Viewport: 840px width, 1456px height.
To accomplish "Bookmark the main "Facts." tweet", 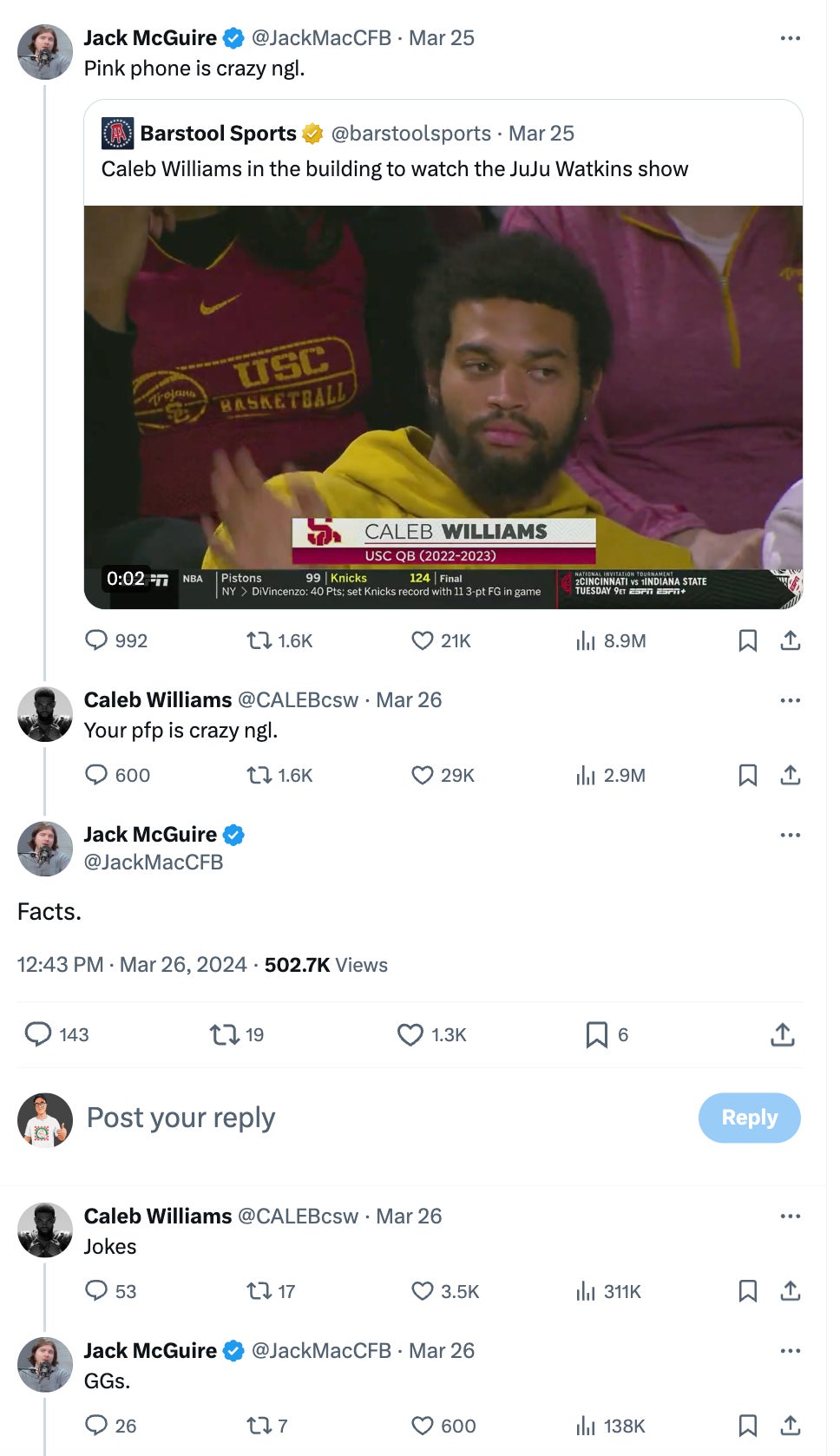I will point(596,1034).
